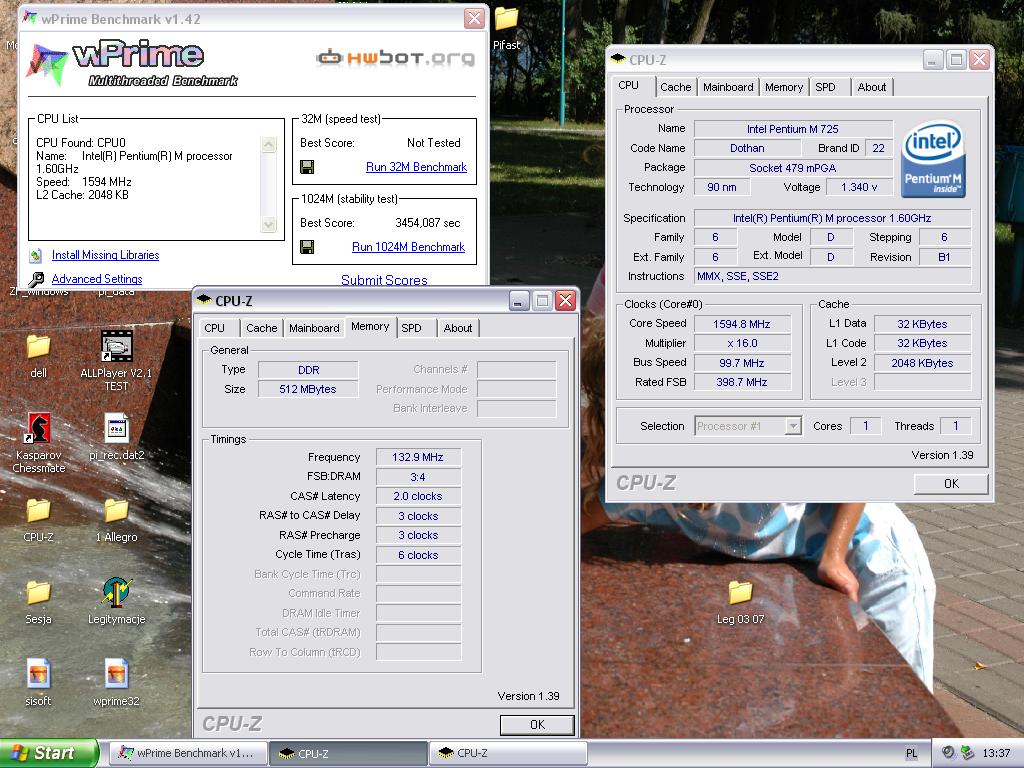Open Advanced Settings link in wPrime
Image resolution: width=1024 pixels, height=768 pixels.
coord(97,279)
